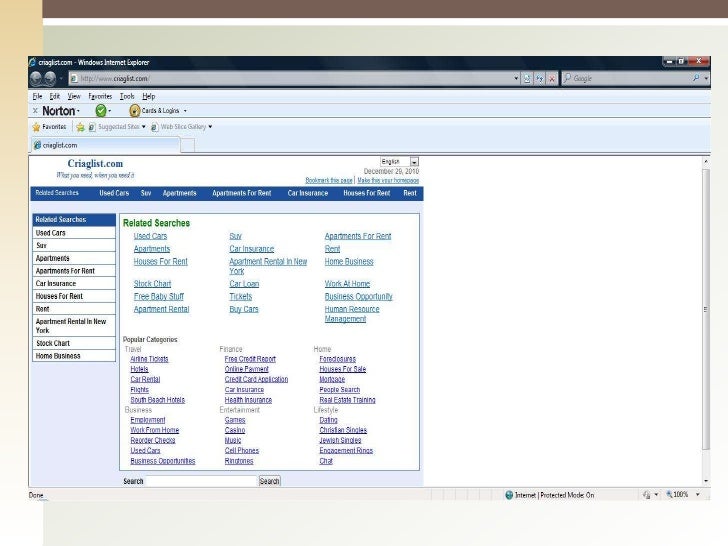Click the Free Baby Stuff link
728x546 pixels.
[x=159, y=296]
